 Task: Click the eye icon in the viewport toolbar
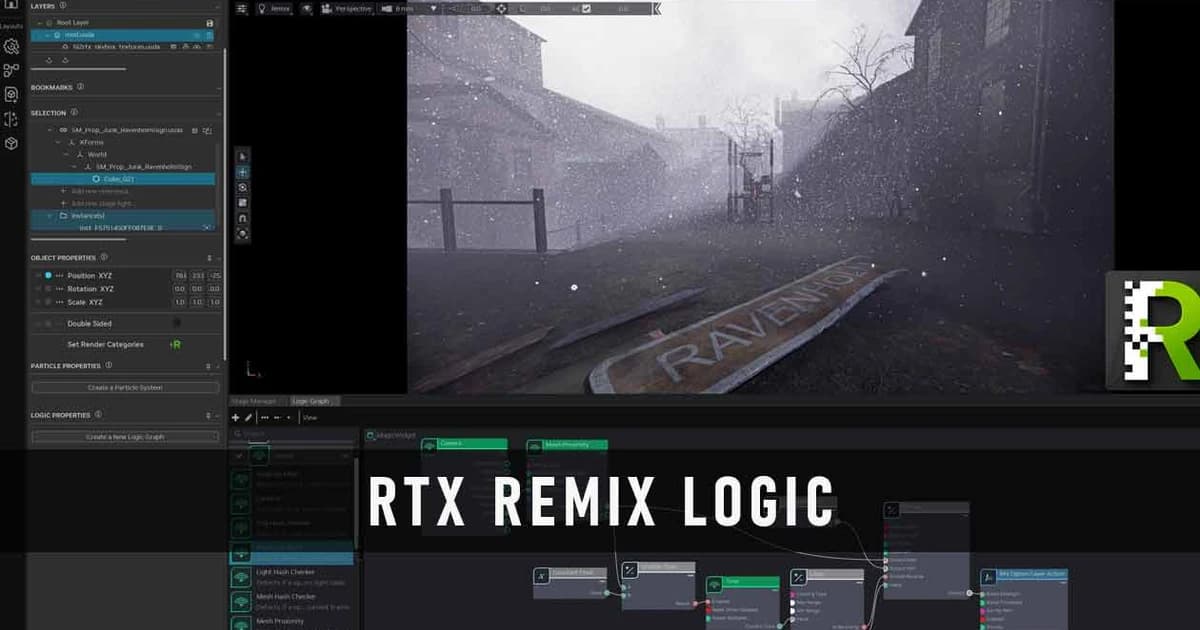(308, 9)
